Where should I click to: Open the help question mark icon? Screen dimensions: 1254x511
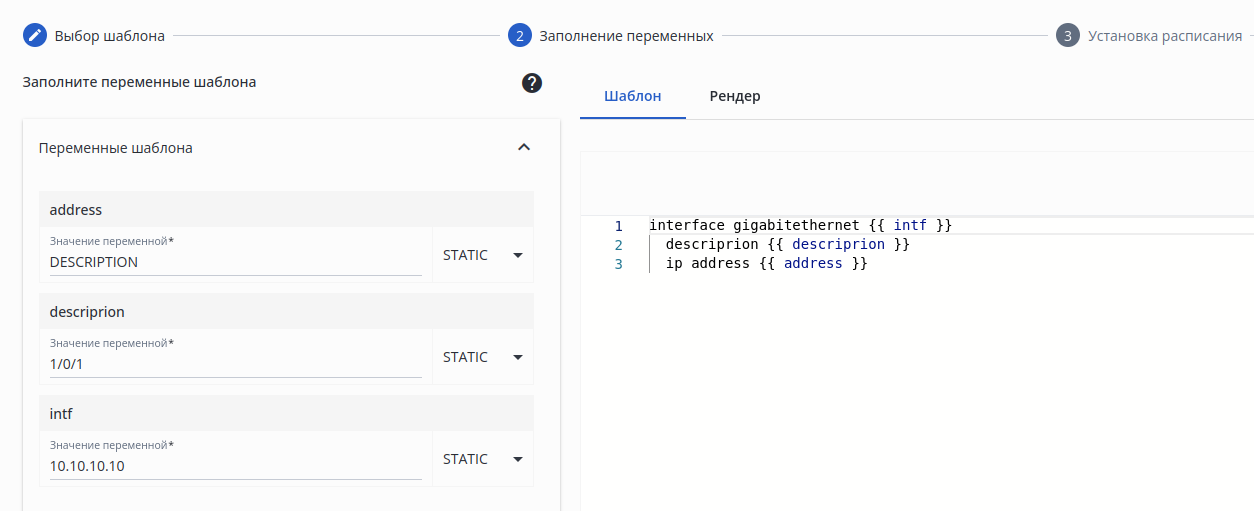point(532,83)
